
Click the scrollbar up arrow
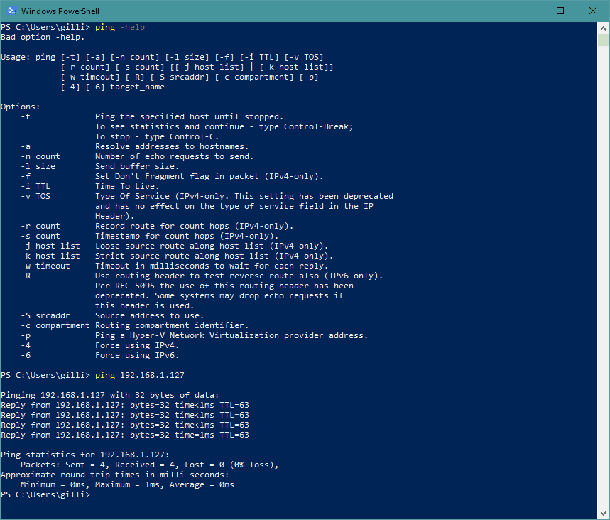point(603,28)
